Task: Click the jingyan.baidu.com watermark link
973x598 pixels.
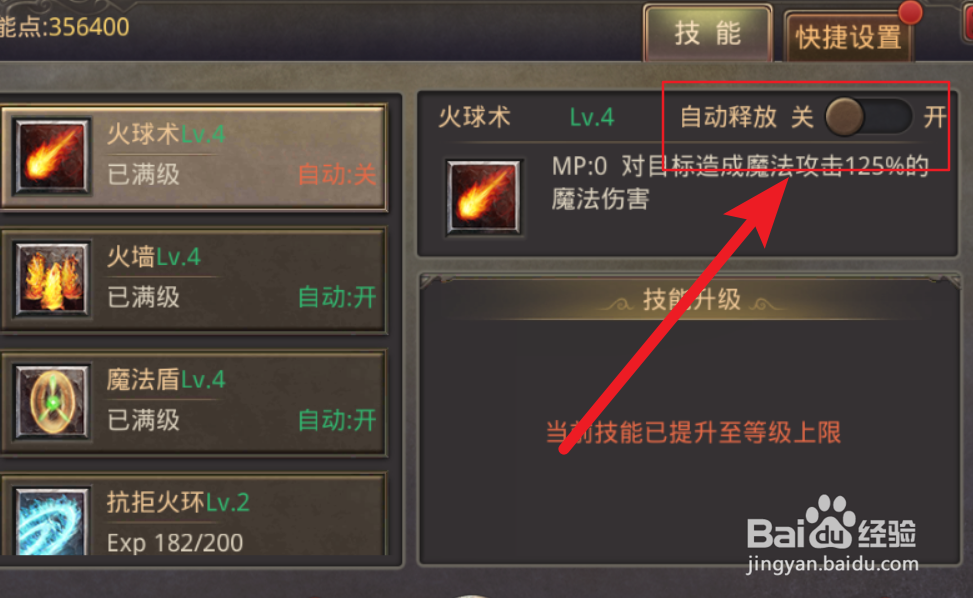Action: coord(832,564)
